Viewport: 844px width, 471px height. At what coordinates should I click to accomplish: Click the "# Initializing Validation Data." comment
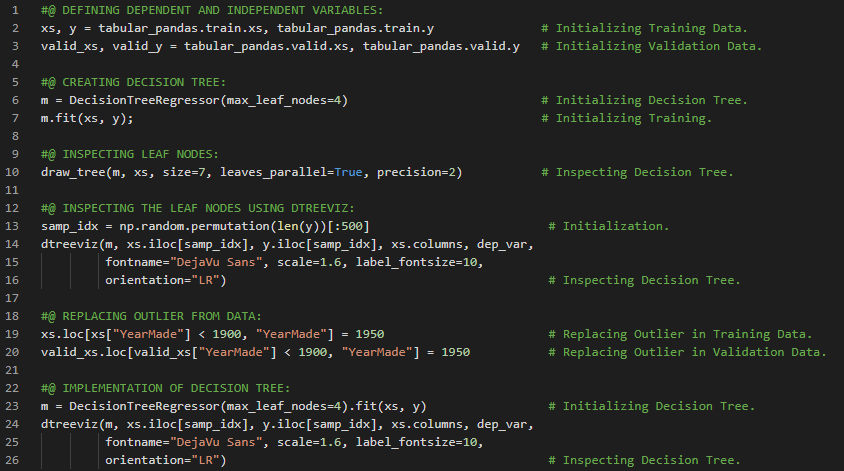(651, 46)
